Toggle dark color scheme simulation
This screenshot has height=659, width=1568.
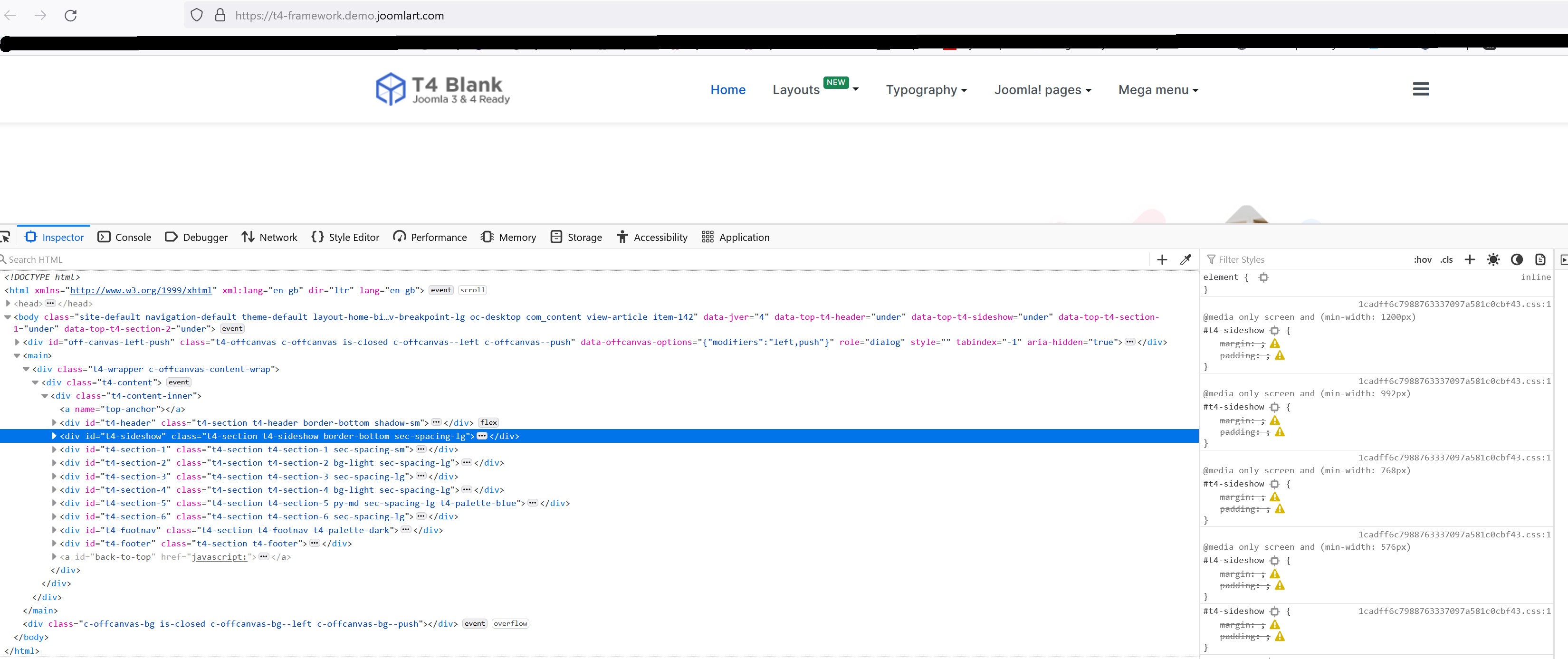click(x=1517, y=260)
